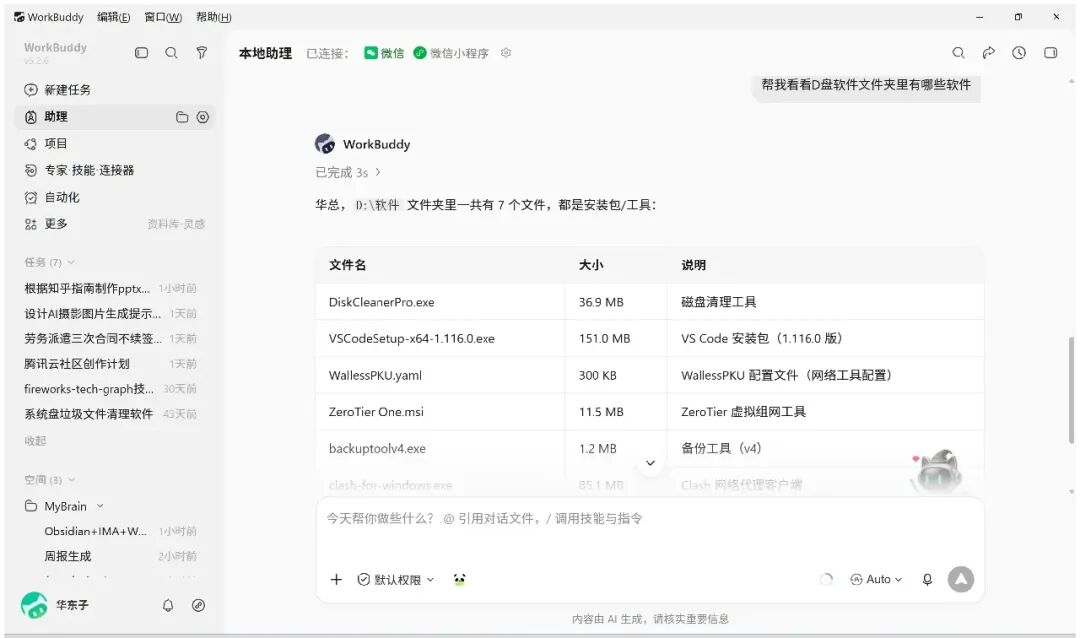
Task: Click the 华东子 user avatar
Action: (34, 605)
